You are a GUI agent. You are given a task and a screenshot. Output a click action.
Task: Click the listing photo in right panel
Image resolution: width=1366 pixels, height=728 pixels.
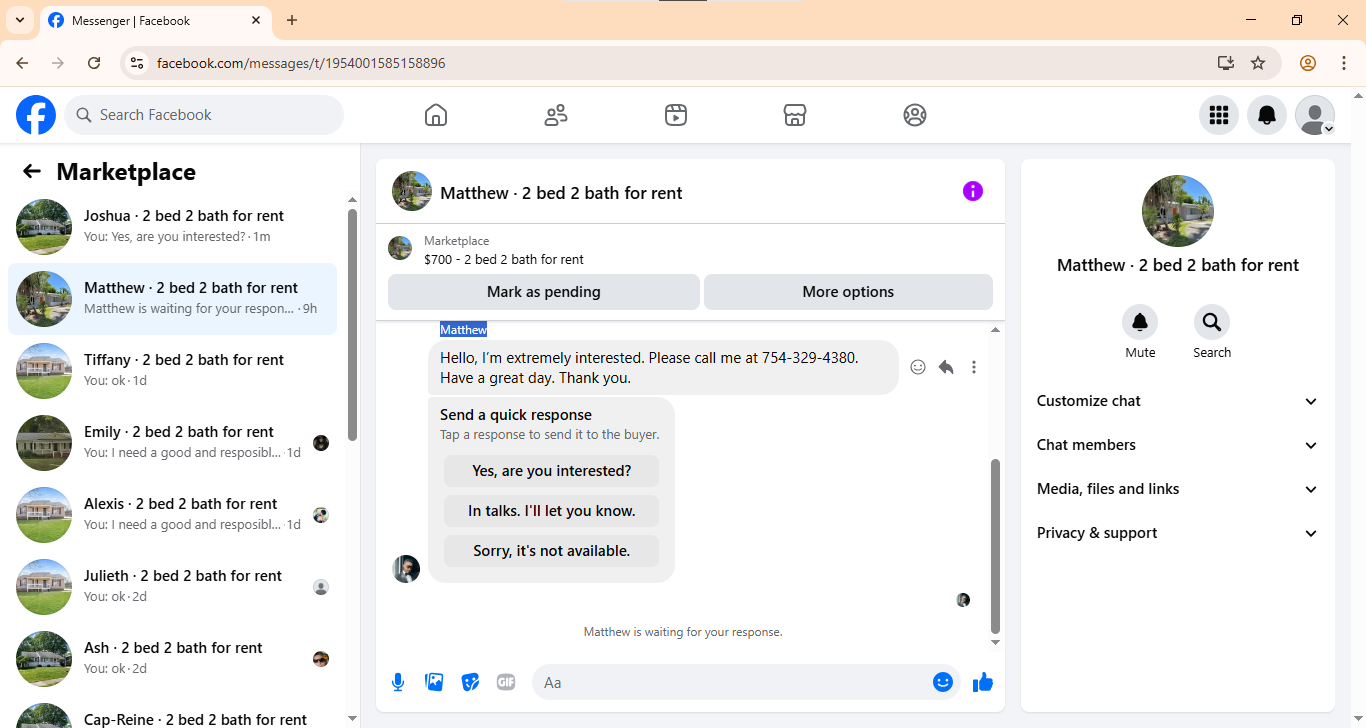click(x=1178, y=211)
